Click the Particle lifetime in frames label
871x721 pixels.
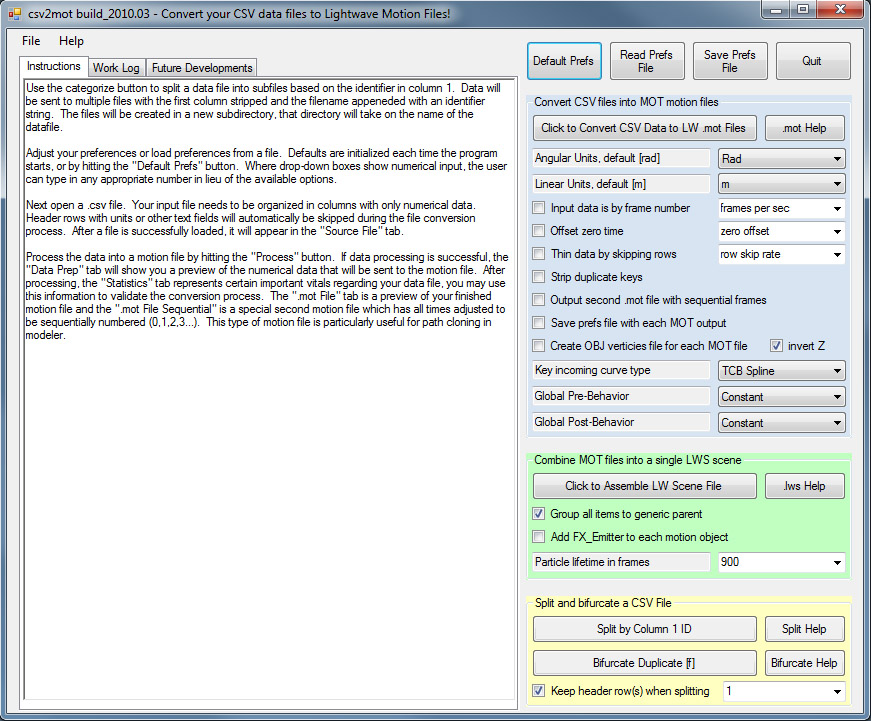click(x=621, y=562)
